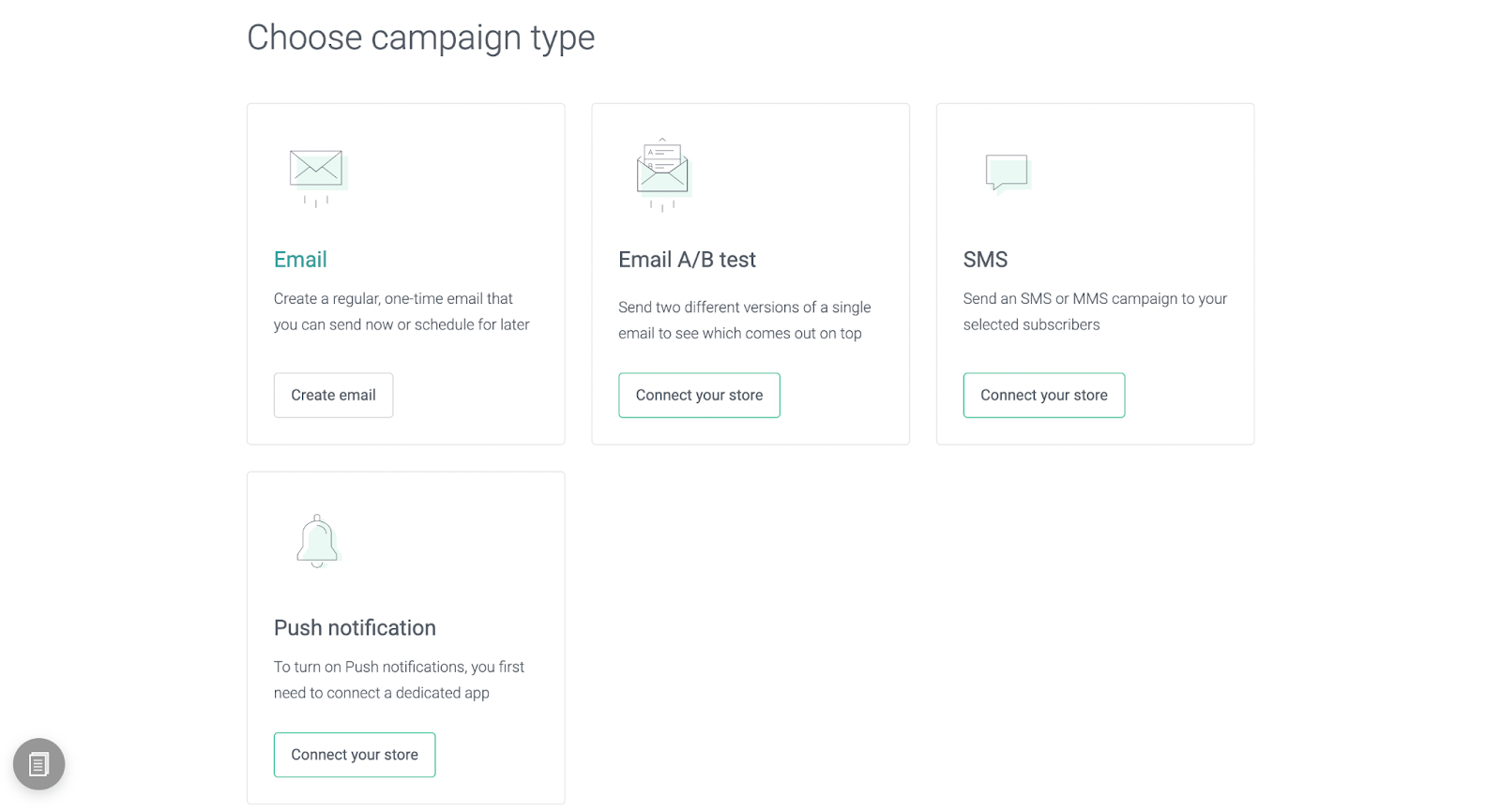Connect your store for Push notification

click(354, 755)
